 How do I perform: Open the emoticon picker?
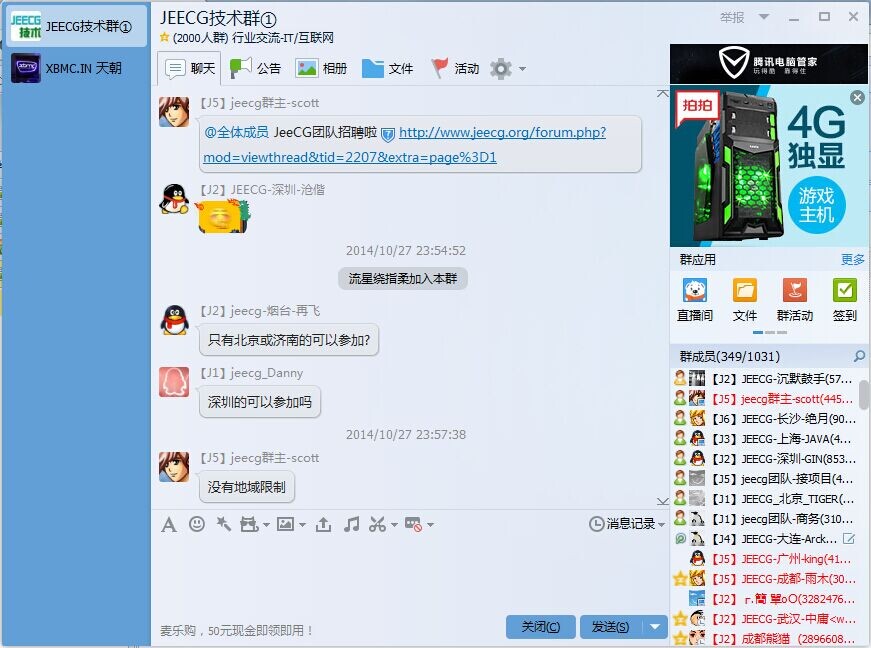click(197, 524)
